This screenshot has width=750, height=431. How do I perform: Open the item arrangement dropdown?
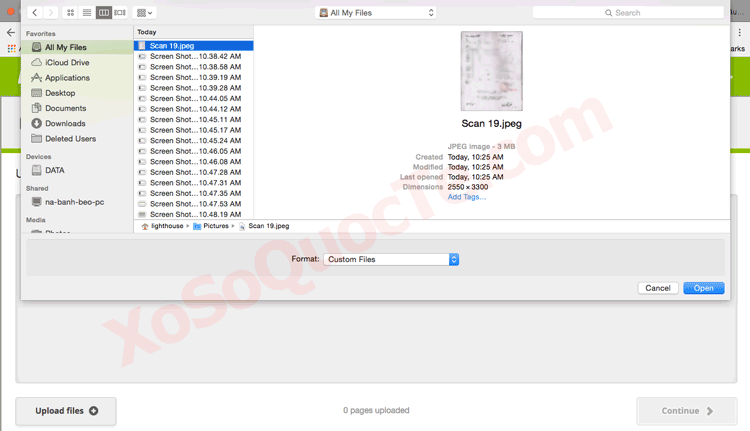pos(145,13)
